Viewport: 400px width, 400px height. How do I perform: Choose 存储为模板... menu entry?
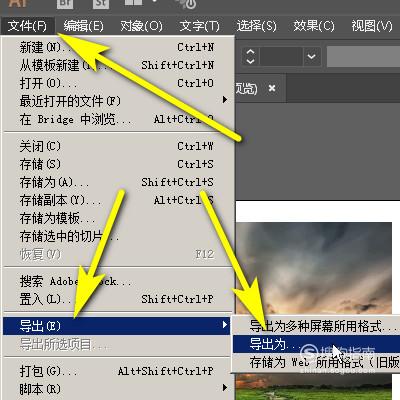117,218
